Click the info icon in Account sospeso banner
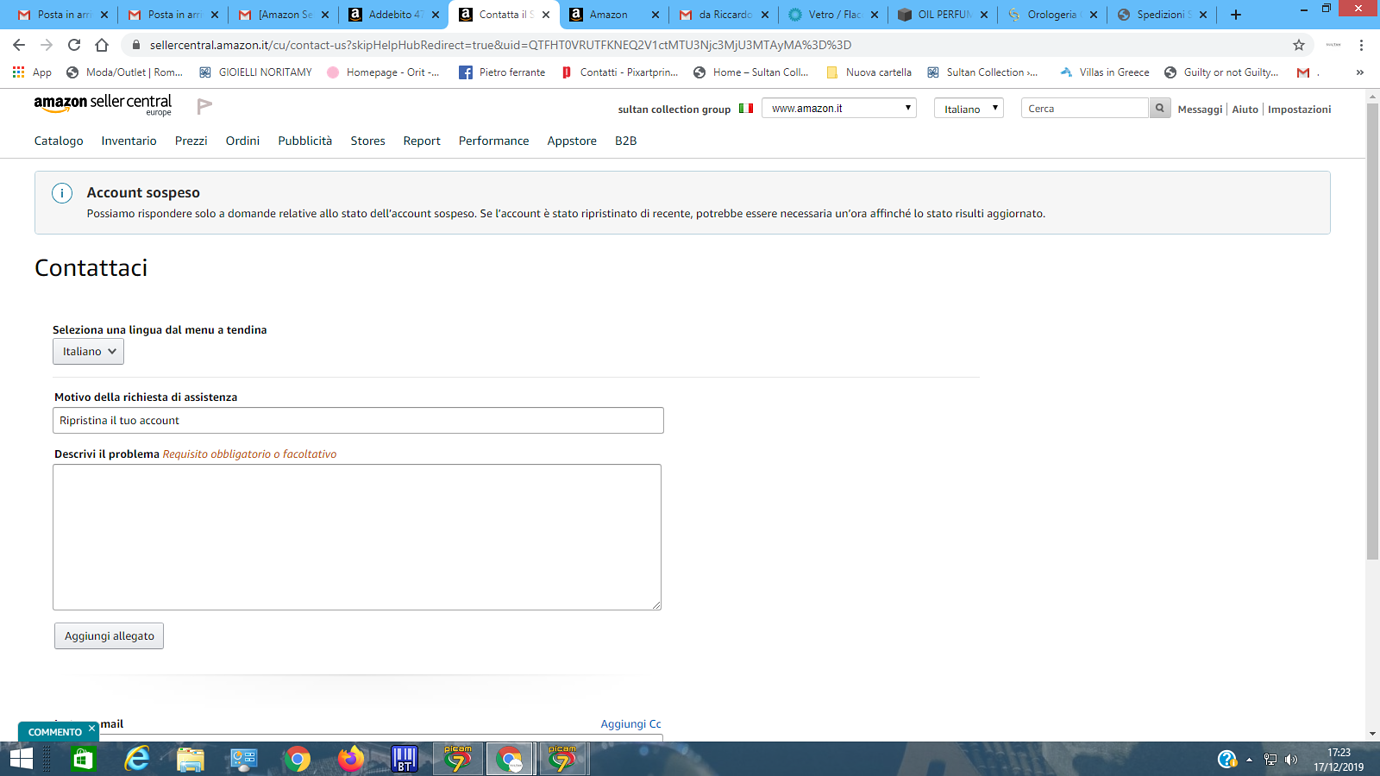 (x=62, y=193)
